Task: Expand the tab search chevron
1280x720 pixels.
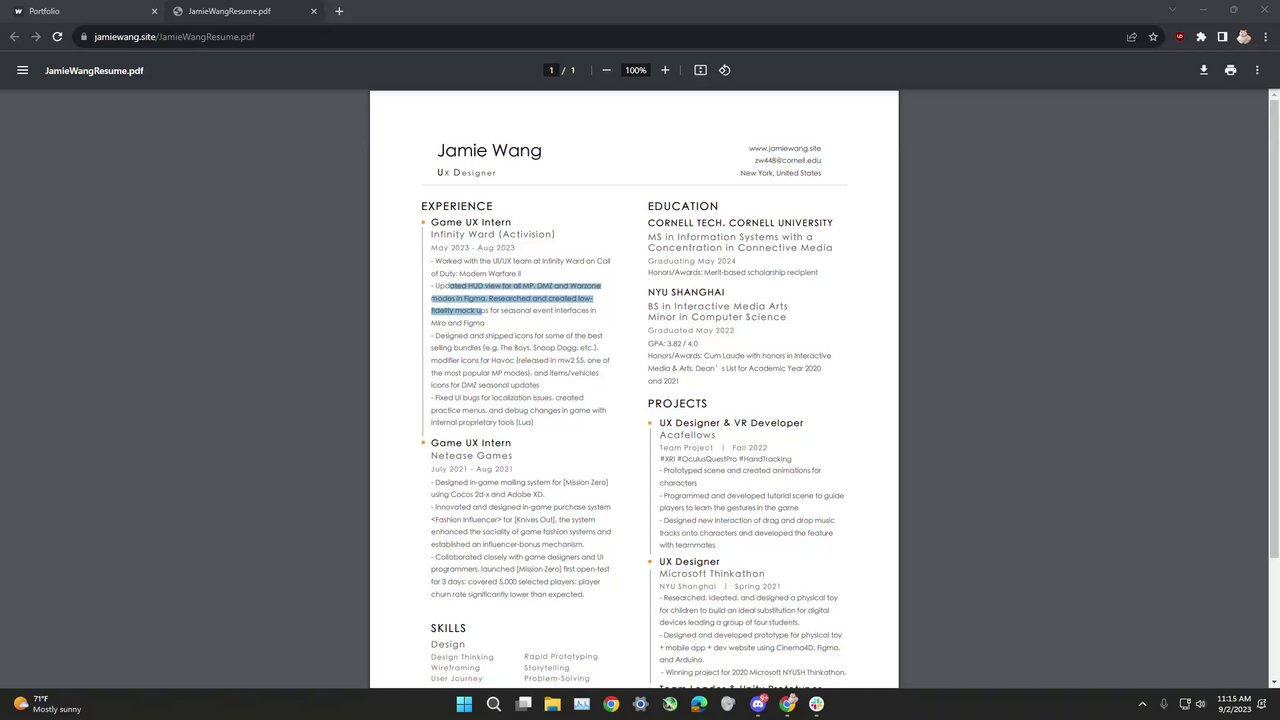Action: click(x=1173, y=10)
